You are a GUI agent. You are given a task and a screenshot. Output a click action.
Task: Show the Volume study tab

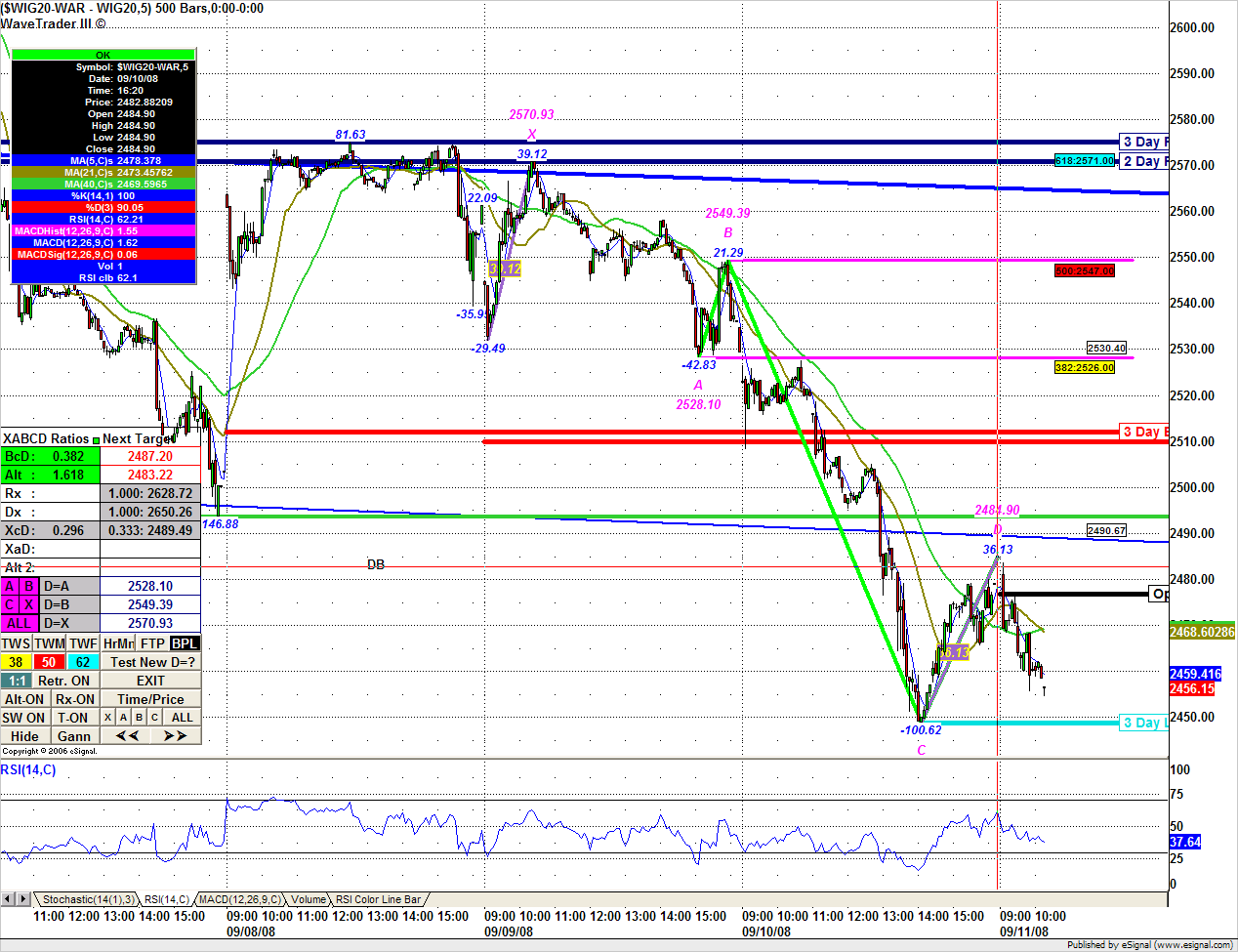tap(309, 899)
